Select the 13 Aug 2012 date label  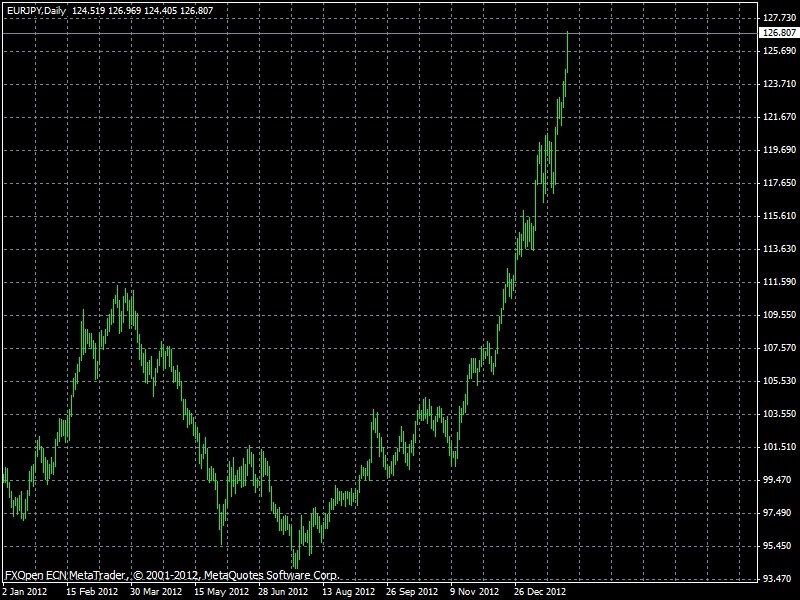350,591
